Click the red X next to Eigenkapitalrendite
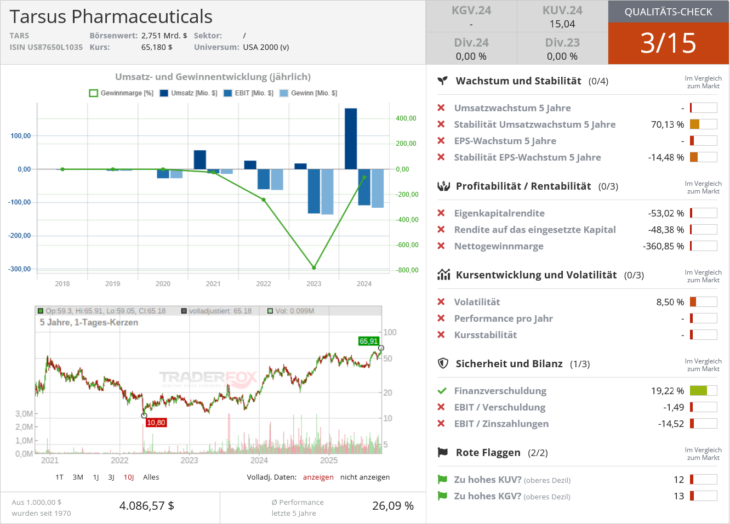The width and height of the screenshot is (730, 524). (442, 213)
